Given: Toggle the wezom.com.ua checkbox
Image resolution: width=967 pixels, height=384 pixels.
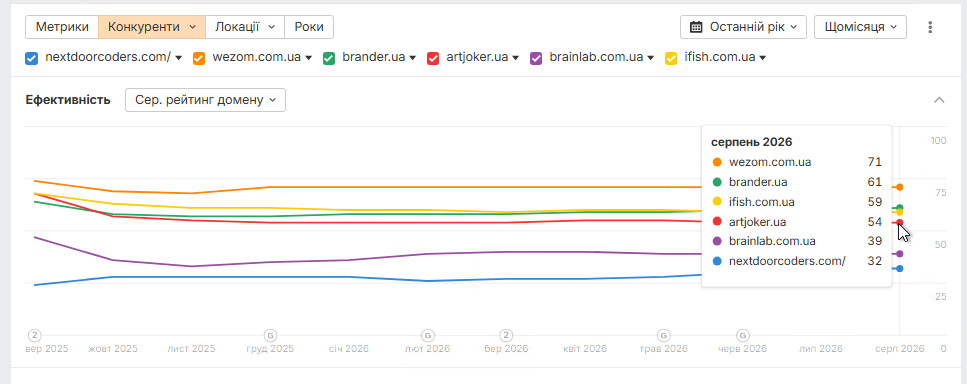Looking at the screenshot, I should pyautogui.click(x=199, y=58).
